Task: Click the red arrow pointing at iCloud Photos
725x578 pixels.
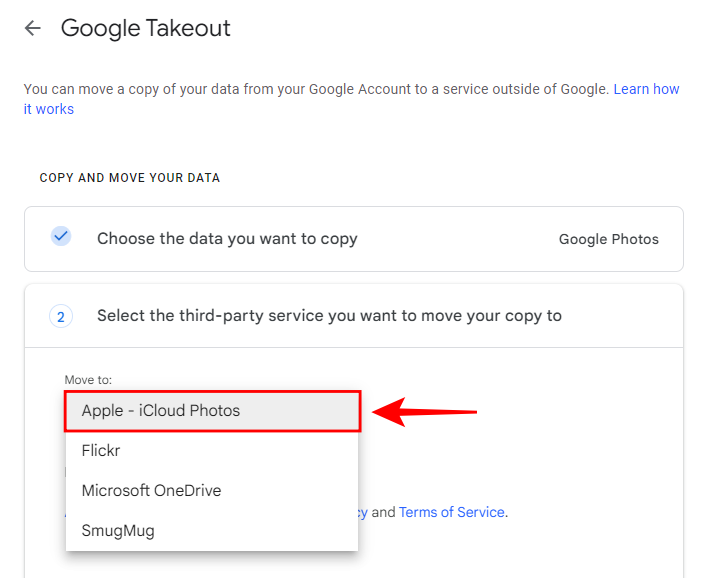Action: pyautogui.click(x=424, y=411)
